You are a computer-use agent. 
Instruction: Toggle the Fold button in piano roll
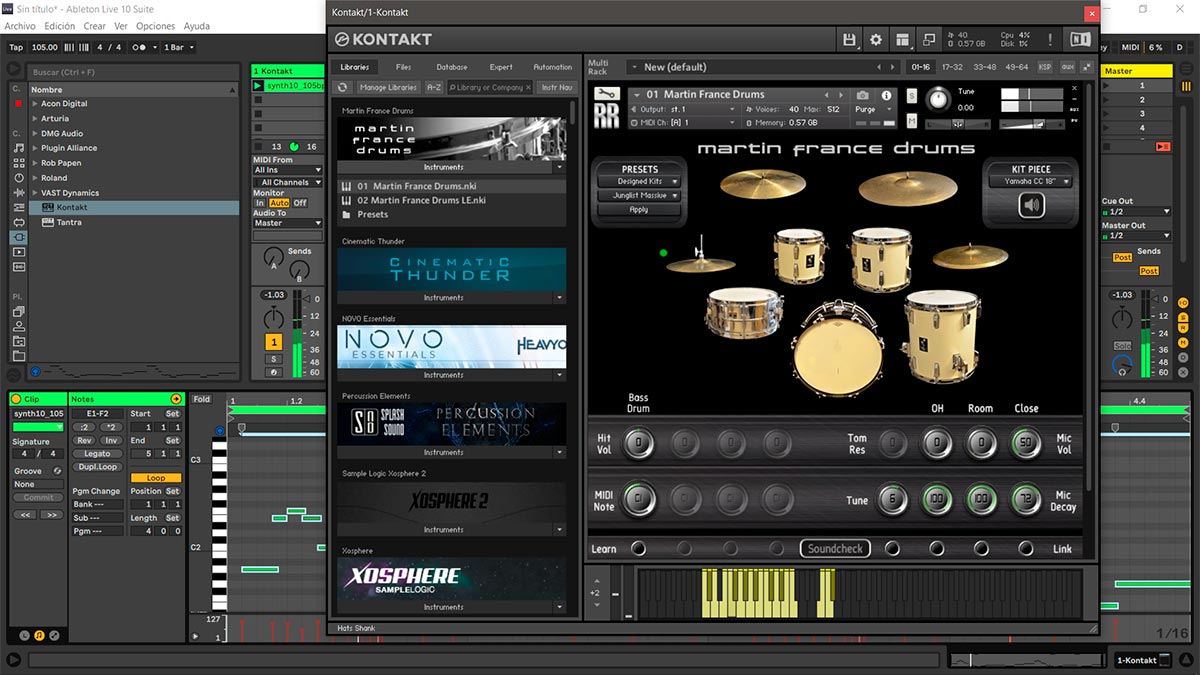click(x=202, y=399)
